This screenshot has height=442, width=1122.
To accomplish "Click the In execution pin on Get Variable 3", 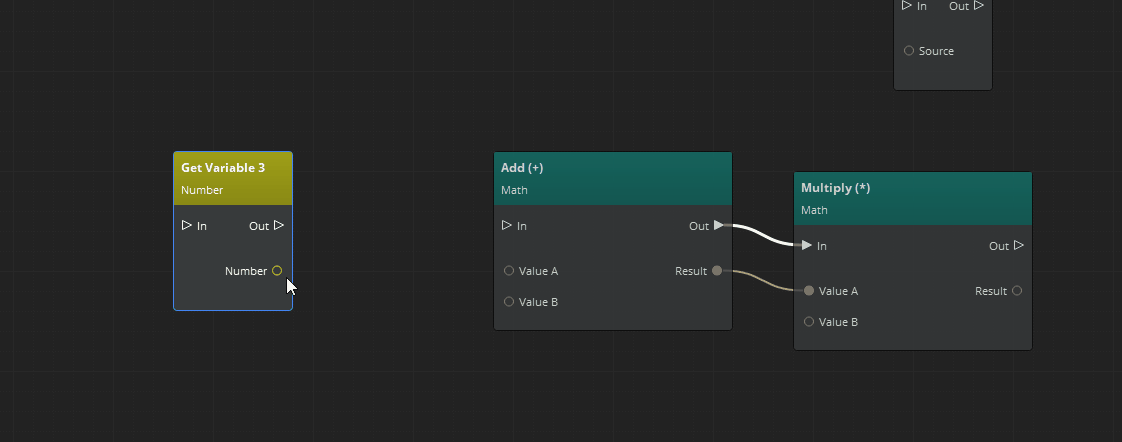I will click(187, 225).
